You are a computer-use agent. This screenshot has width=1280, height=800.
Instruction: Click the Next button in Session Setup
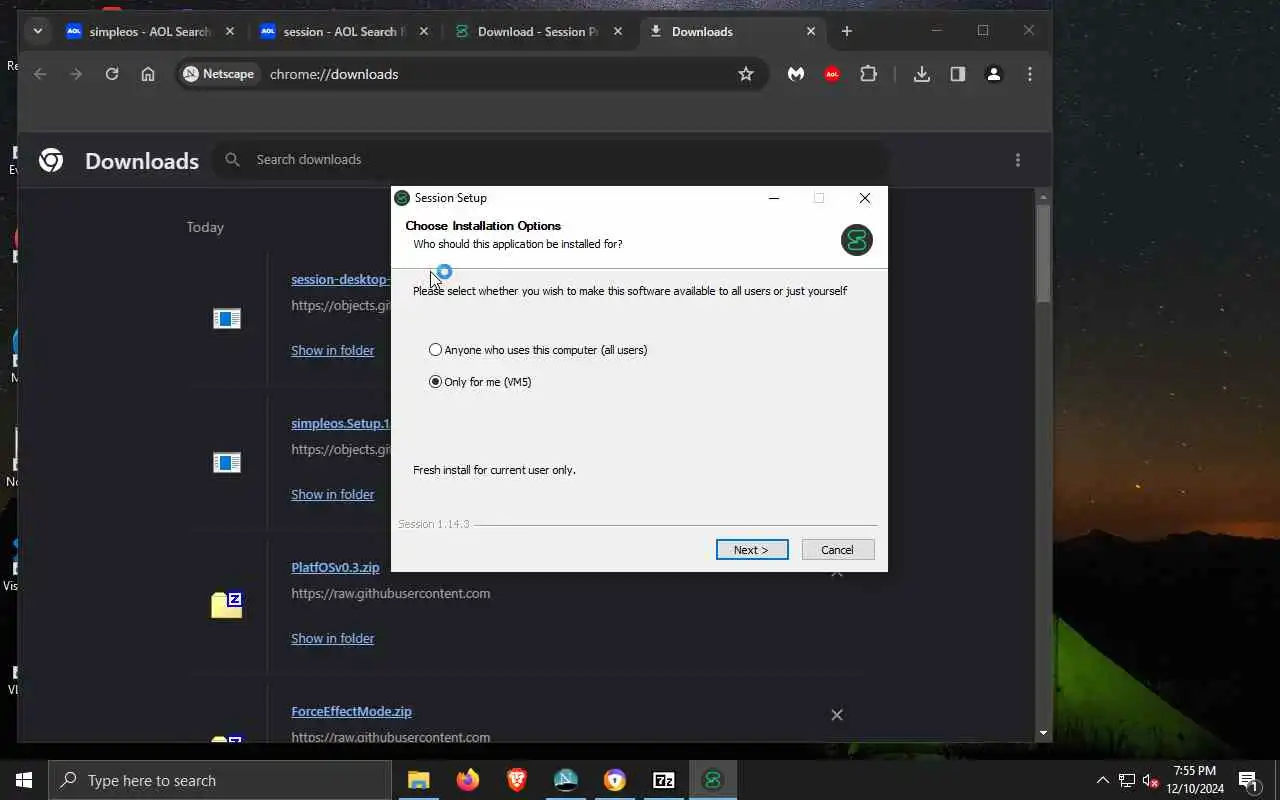click(752, 550)
